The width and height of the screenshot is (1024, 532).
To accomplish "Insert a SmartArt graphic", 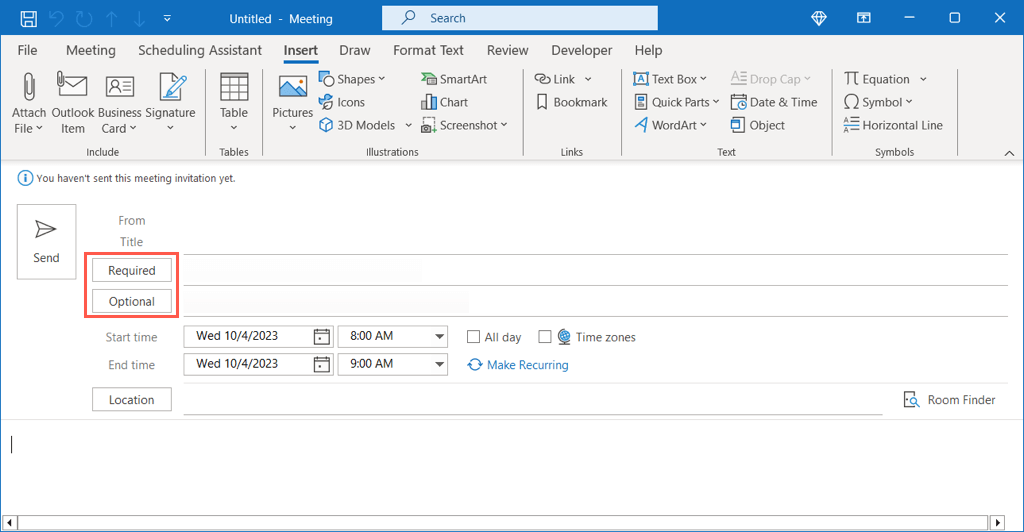I will pos(453,79).
